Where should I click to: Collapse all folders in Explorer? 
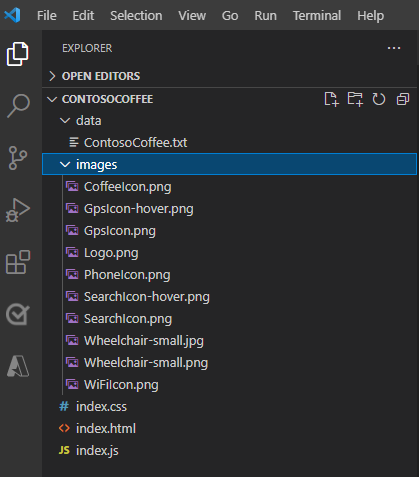(403, 99)
